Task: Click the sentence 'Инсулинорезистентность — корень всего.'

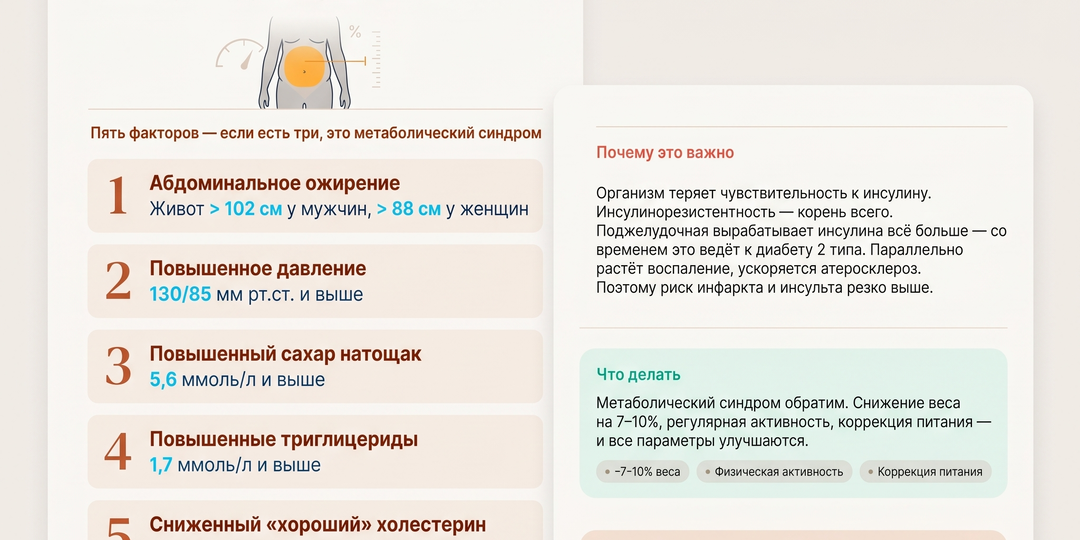Action: (x=744, y=212)
